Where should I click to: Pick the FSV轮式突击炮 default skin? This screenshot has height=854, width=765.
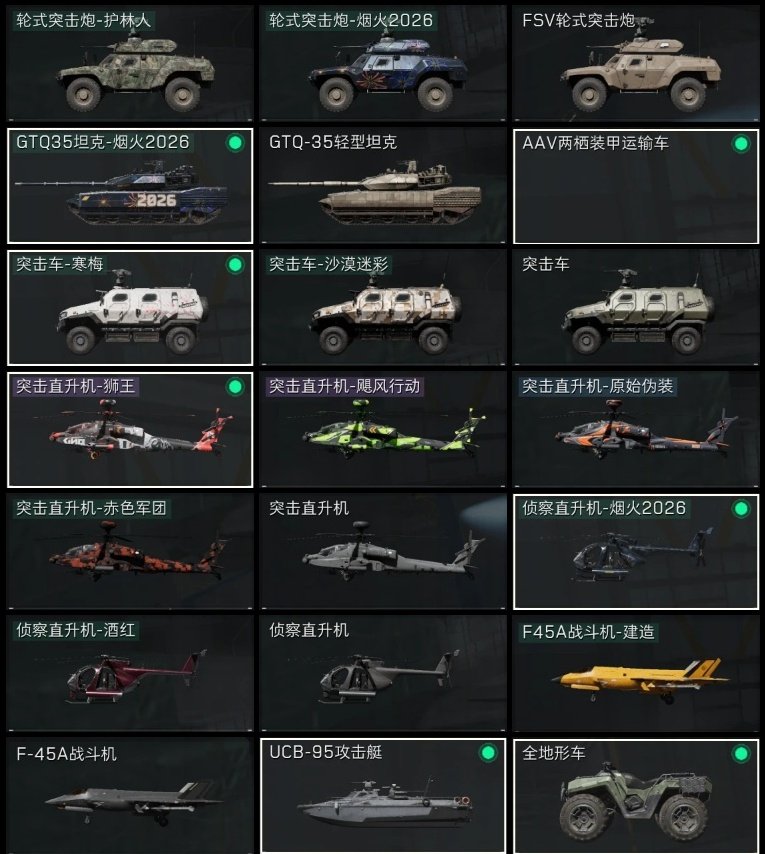(x=636, y=63)
